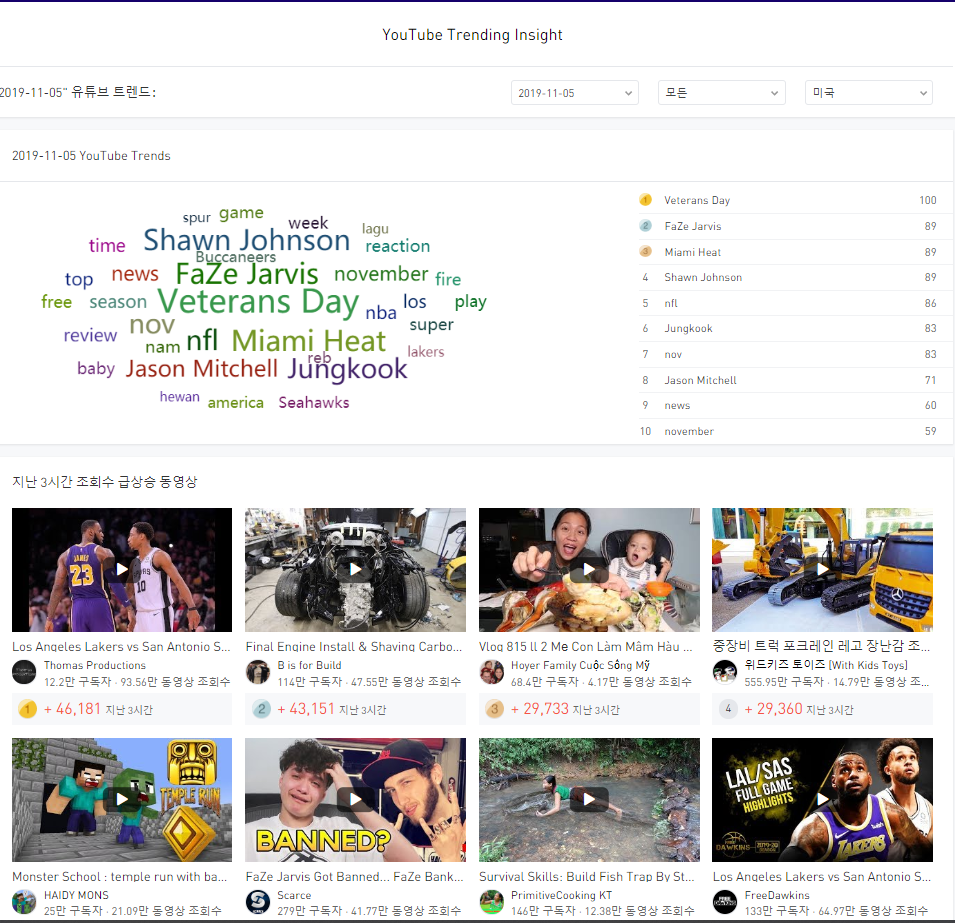
Task: Select Jason Mitchell in the ranking list
Action: tap(700, 380)
